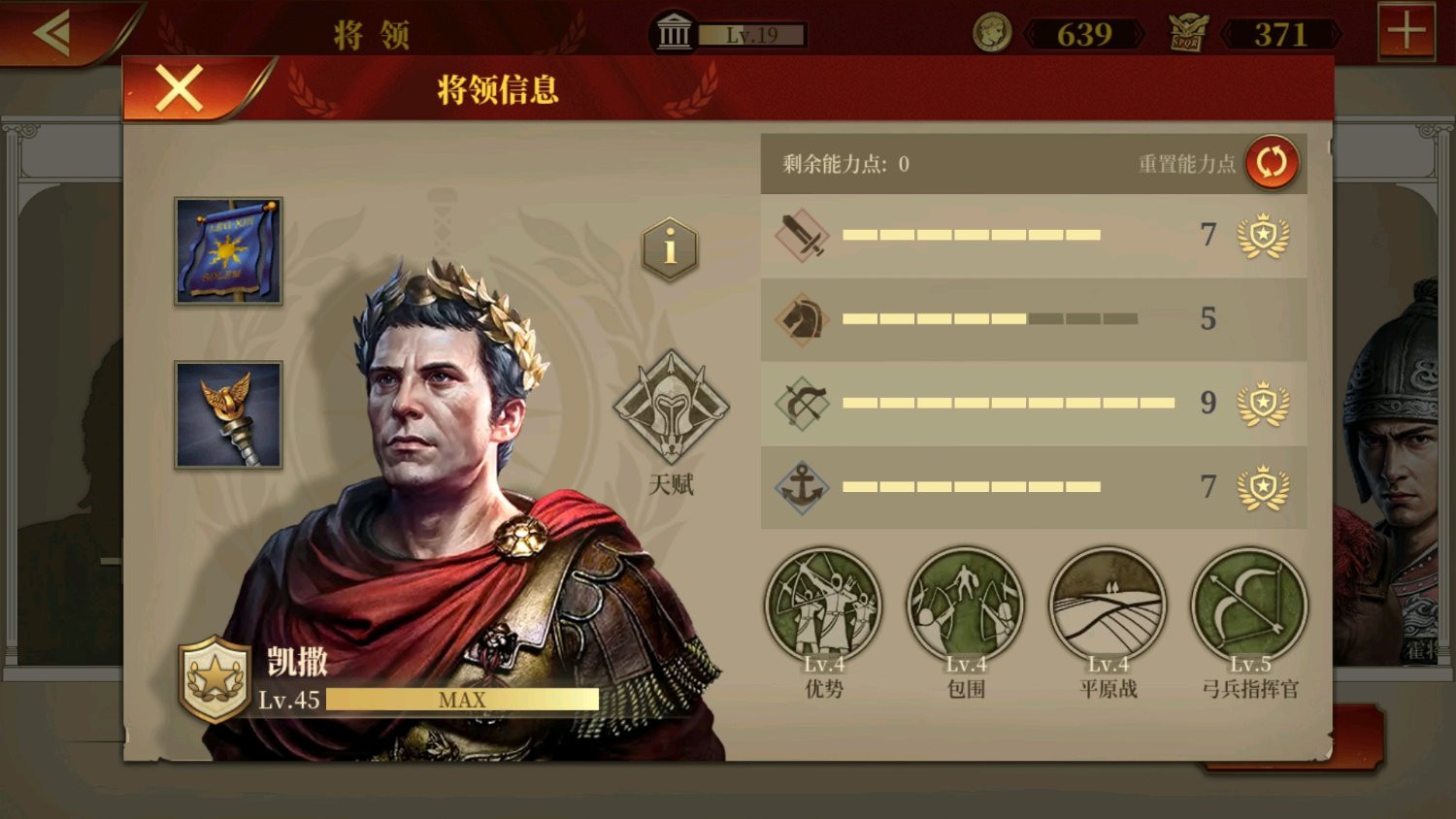Tap the cavalry horse ability icon
Screen dimensions: 1456x819
(802, 318)
